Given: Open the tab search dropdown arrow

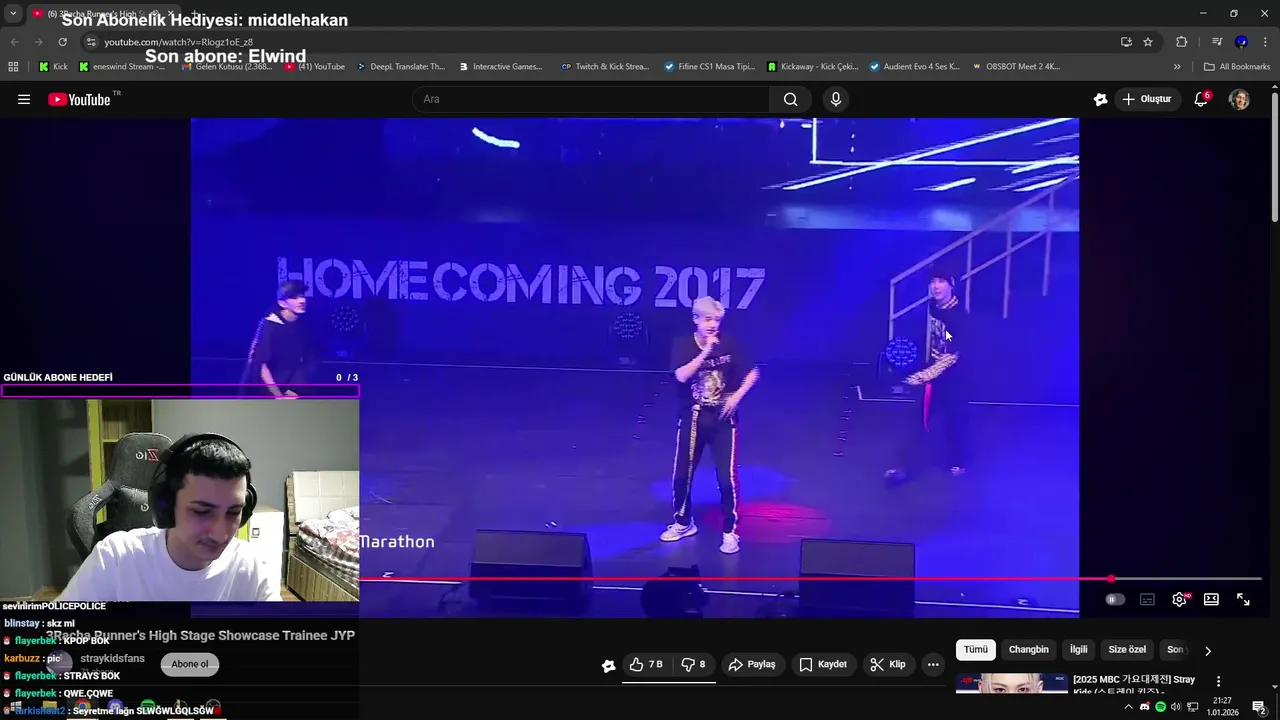Looking at the screenshot, I should (x=13, y=13).
